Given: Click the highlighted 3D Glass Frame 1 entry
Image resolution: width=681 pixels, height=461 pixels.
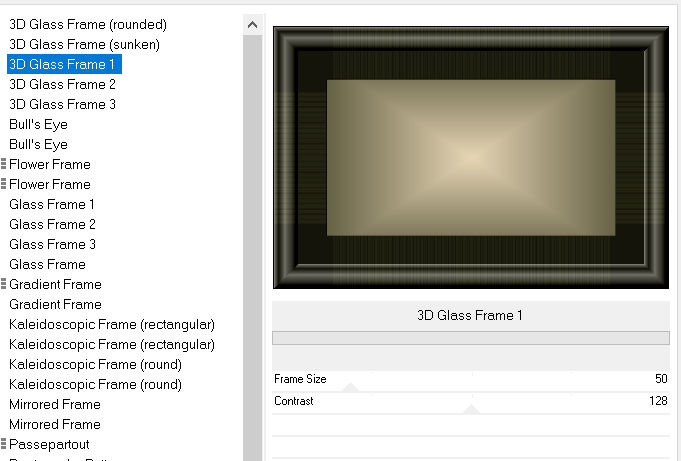Looking at the screenshot, I should [64, 64].
